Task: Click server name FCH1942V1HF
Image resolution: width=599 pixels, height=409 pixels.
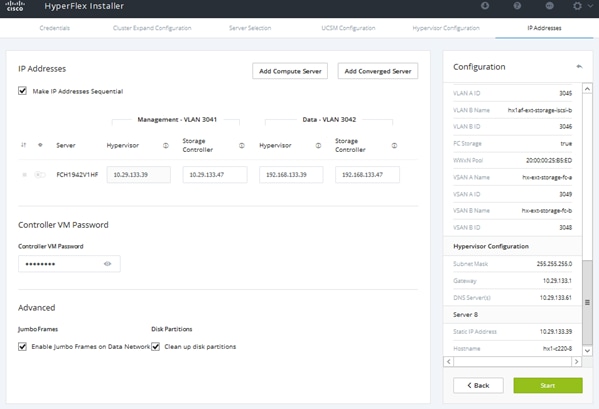Action: pos(77,175)
